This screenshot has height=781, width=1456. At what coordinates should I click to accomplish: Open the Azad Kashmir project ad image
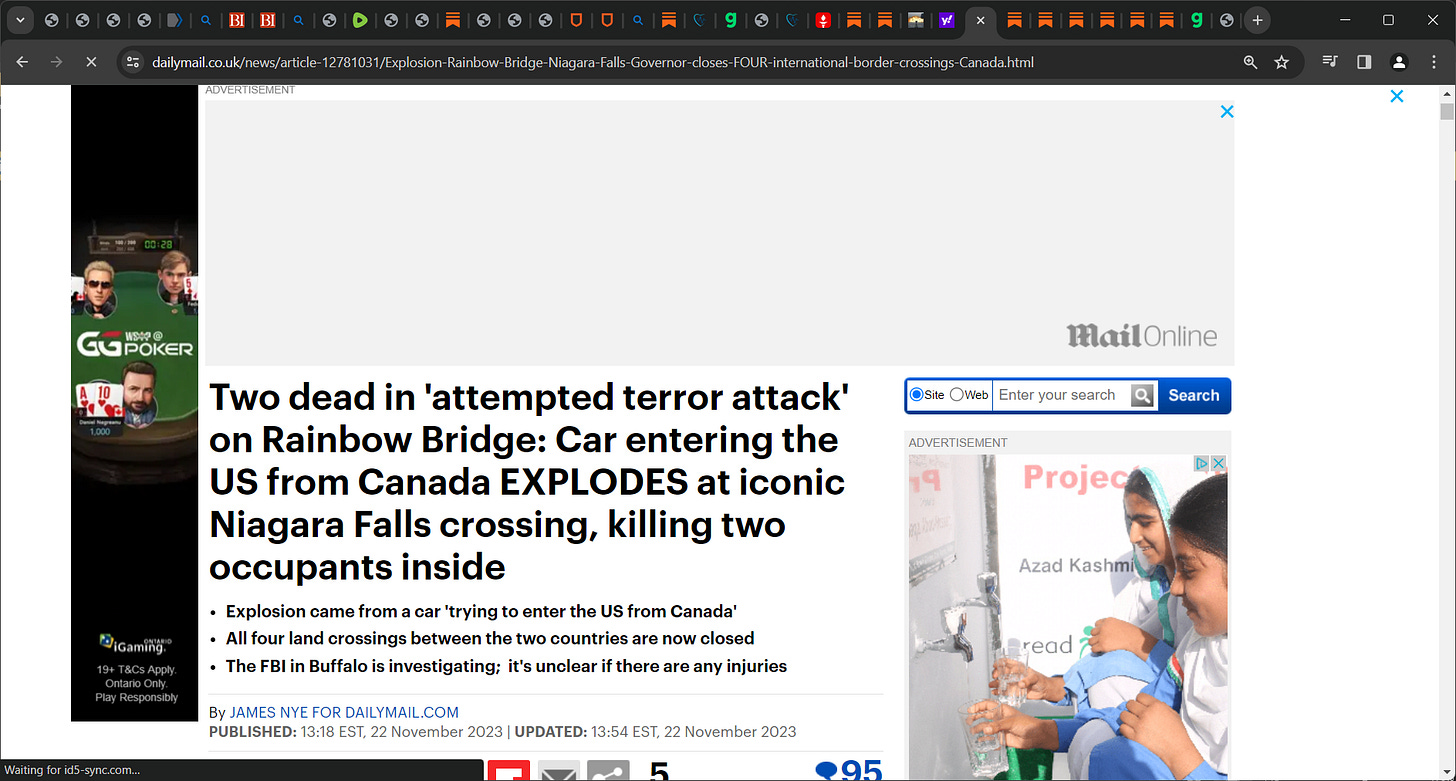coord(1067,618)
